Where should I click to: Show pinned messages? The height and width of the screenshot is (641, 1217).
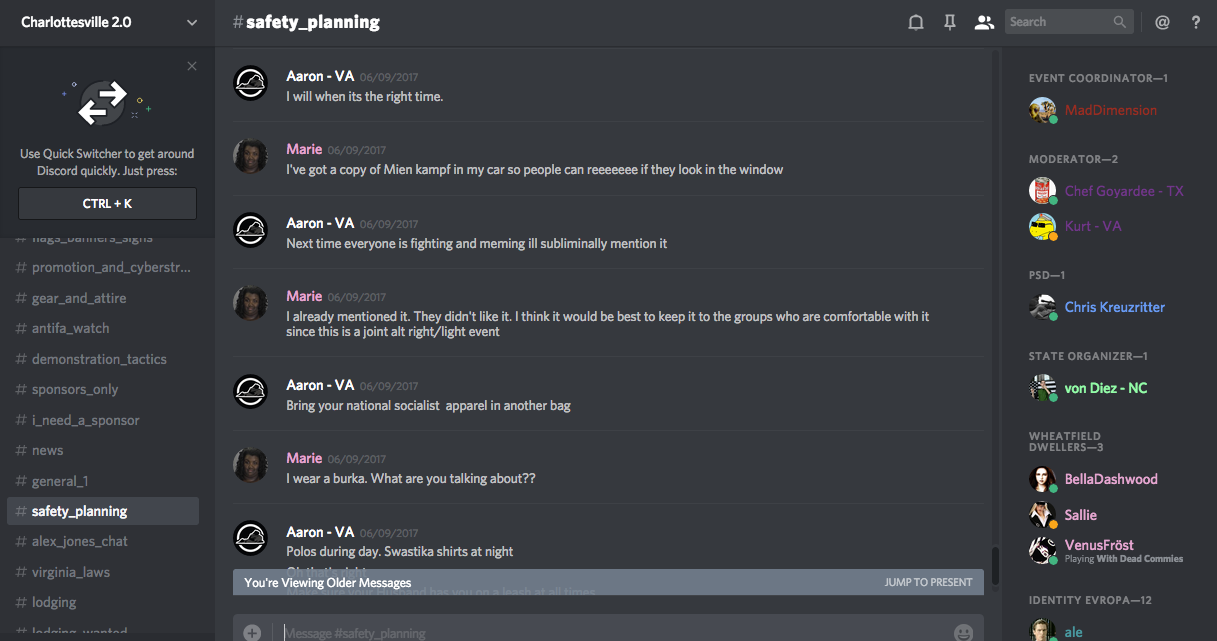click(x=950, y=22)
